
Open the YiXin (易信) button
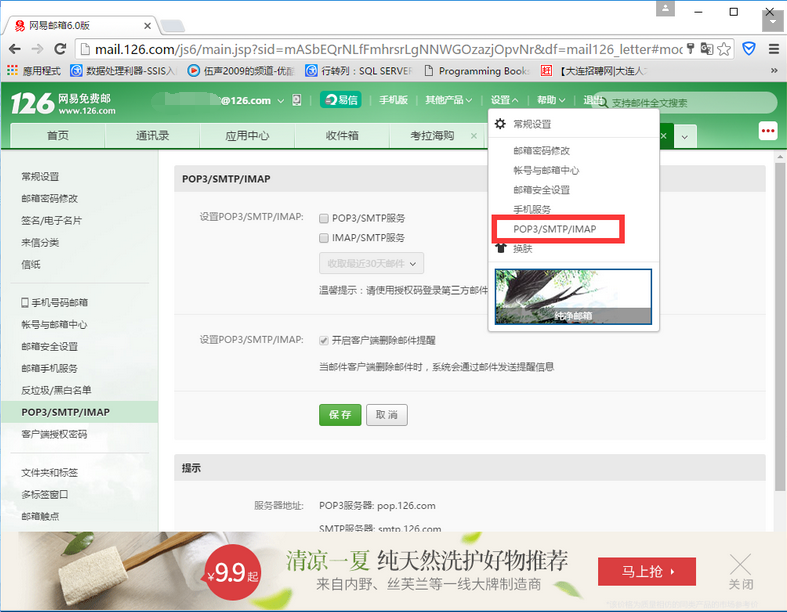[x=341, y=100]
